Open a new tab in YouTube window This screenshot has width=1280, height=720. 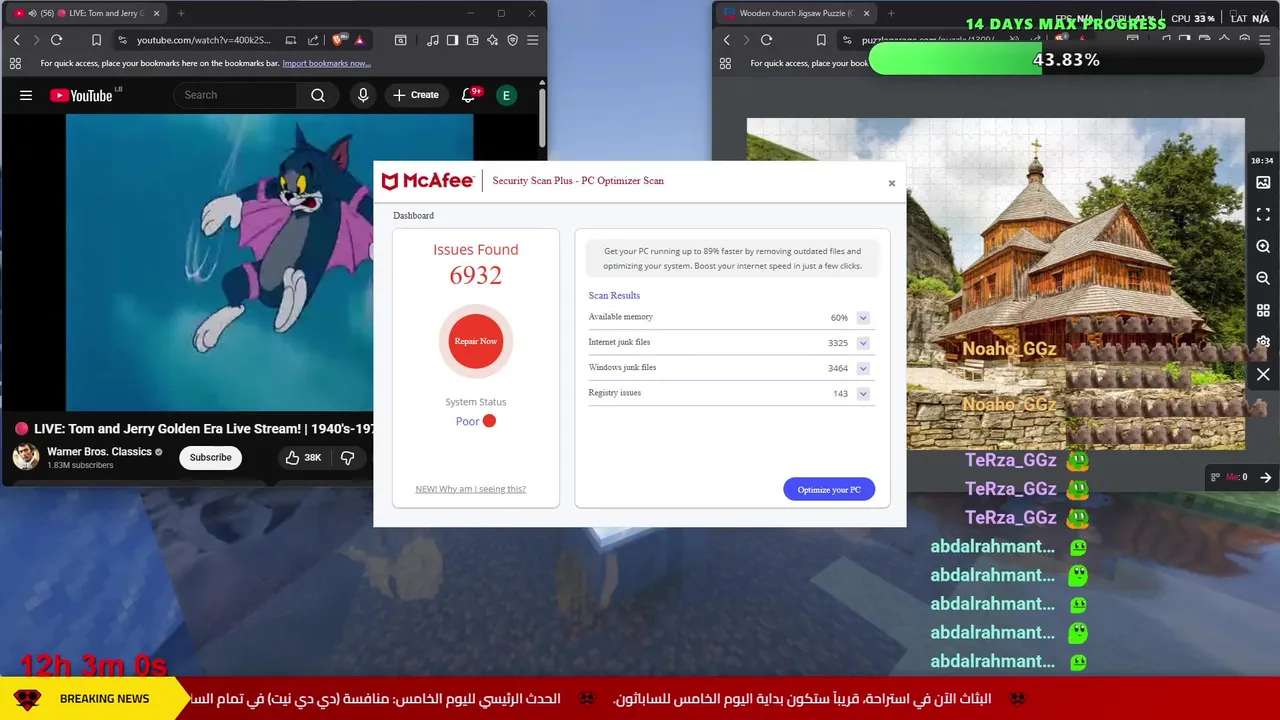181,13
